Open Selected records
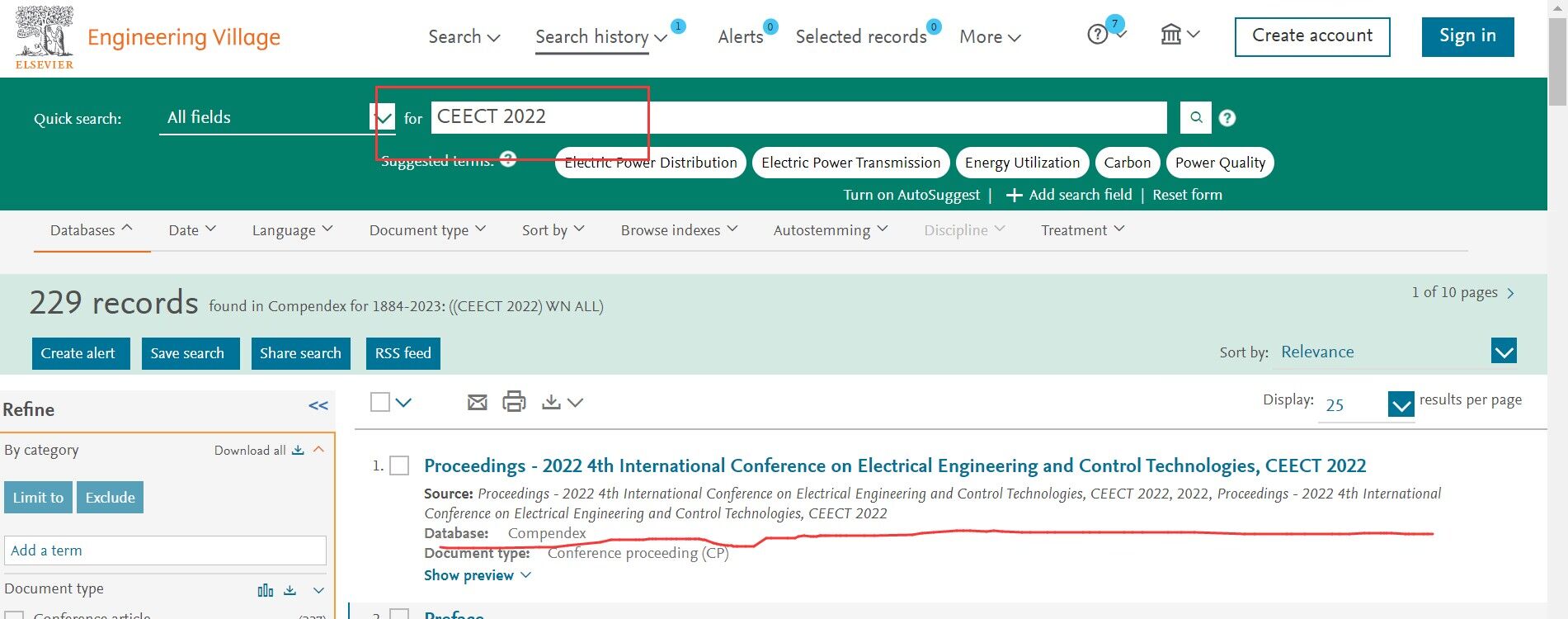 pos(861,36)
